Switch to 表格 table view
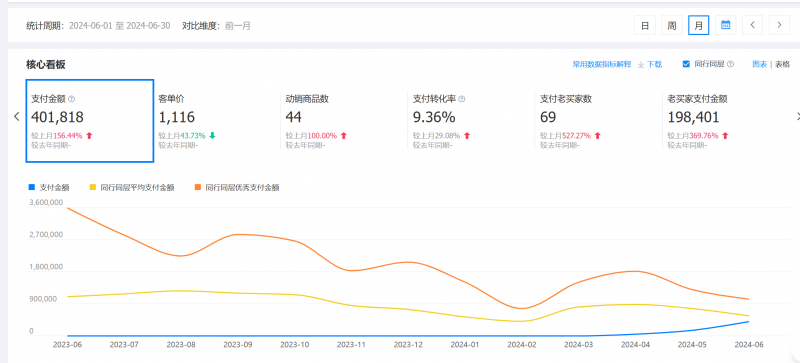800x363 pixels. coord(782,64)
